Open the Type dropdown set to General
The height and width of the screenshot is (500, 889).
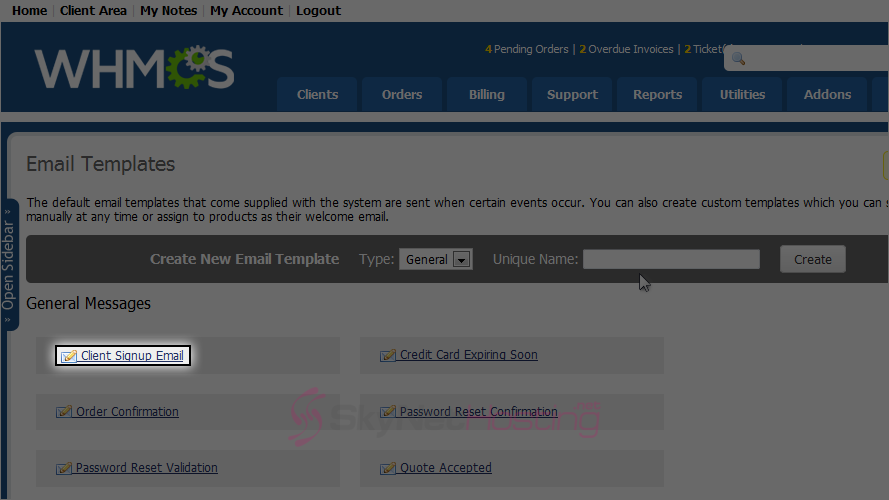(435, 259)
